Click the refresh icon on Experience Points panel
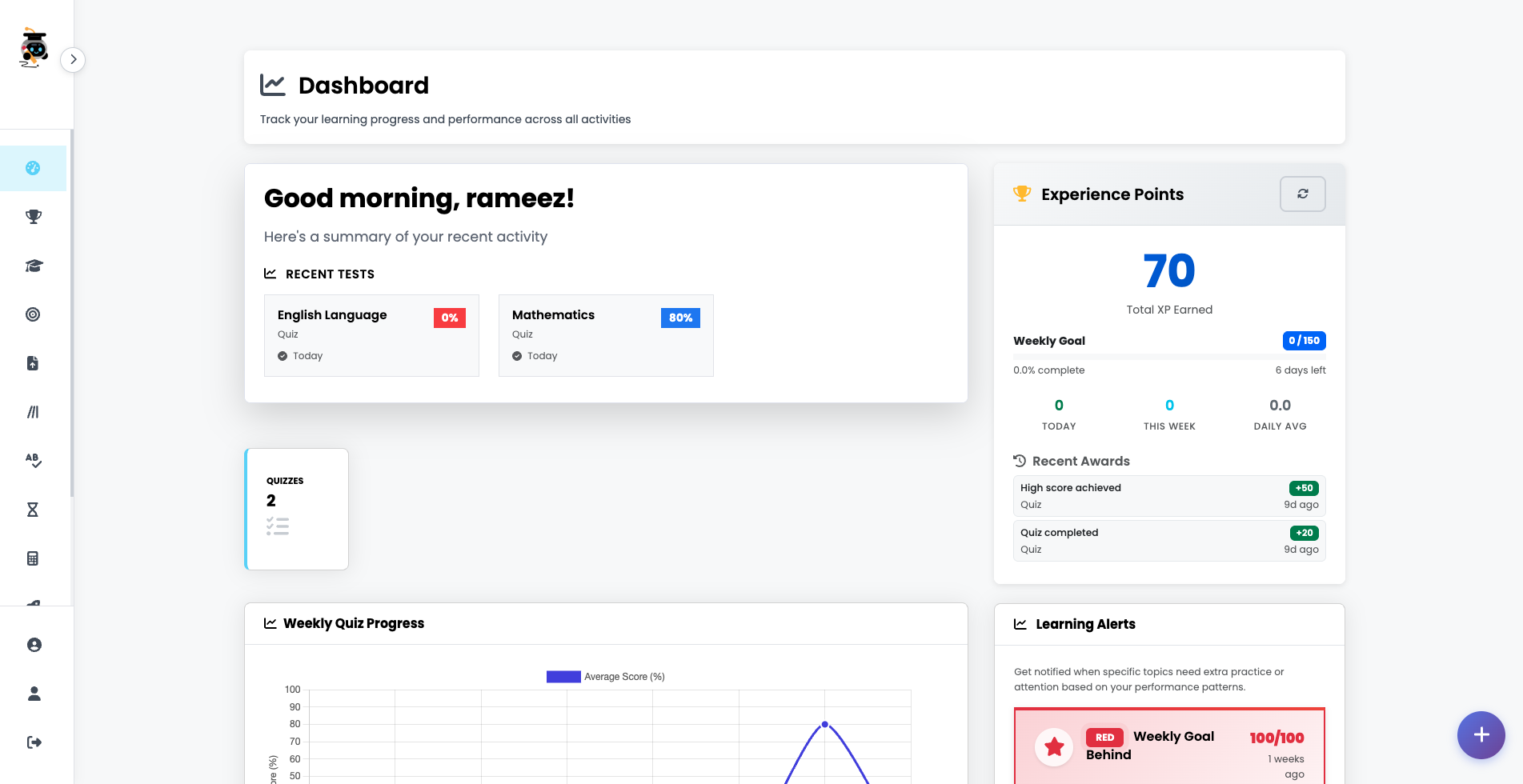1523x784 pixels. 1302,194
